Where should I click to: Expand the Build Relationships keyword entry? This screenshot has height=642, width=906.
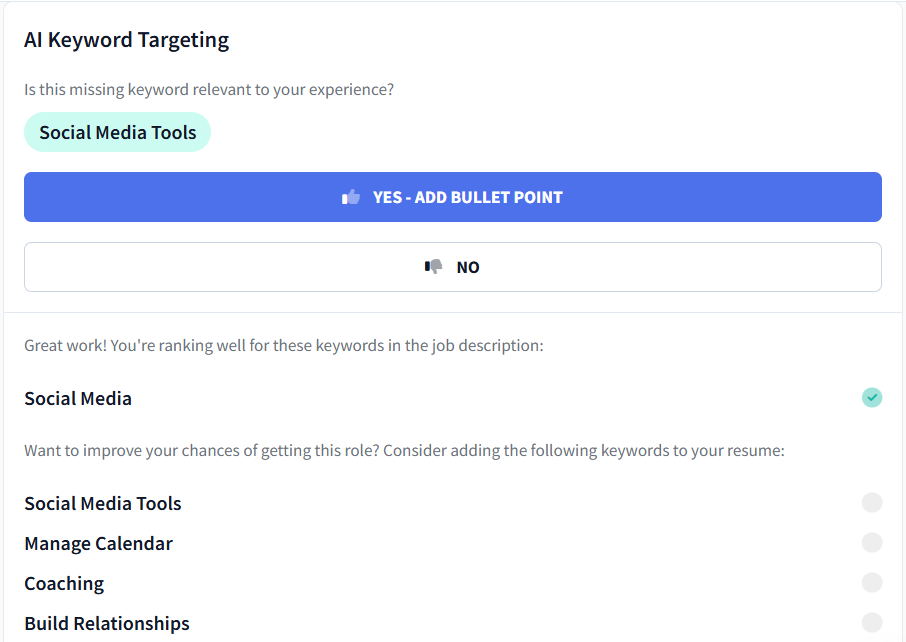coord(106,621)
